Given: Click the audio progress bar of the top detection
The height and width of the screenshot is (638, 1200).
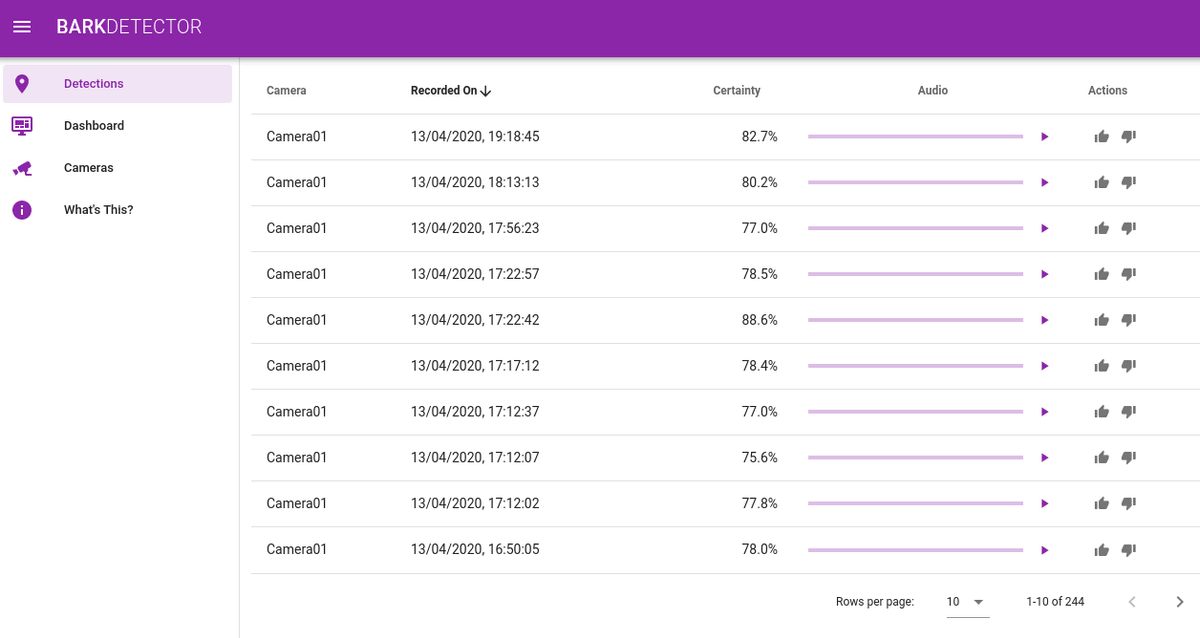Looking at the screenshot, I should coord(915,136).
